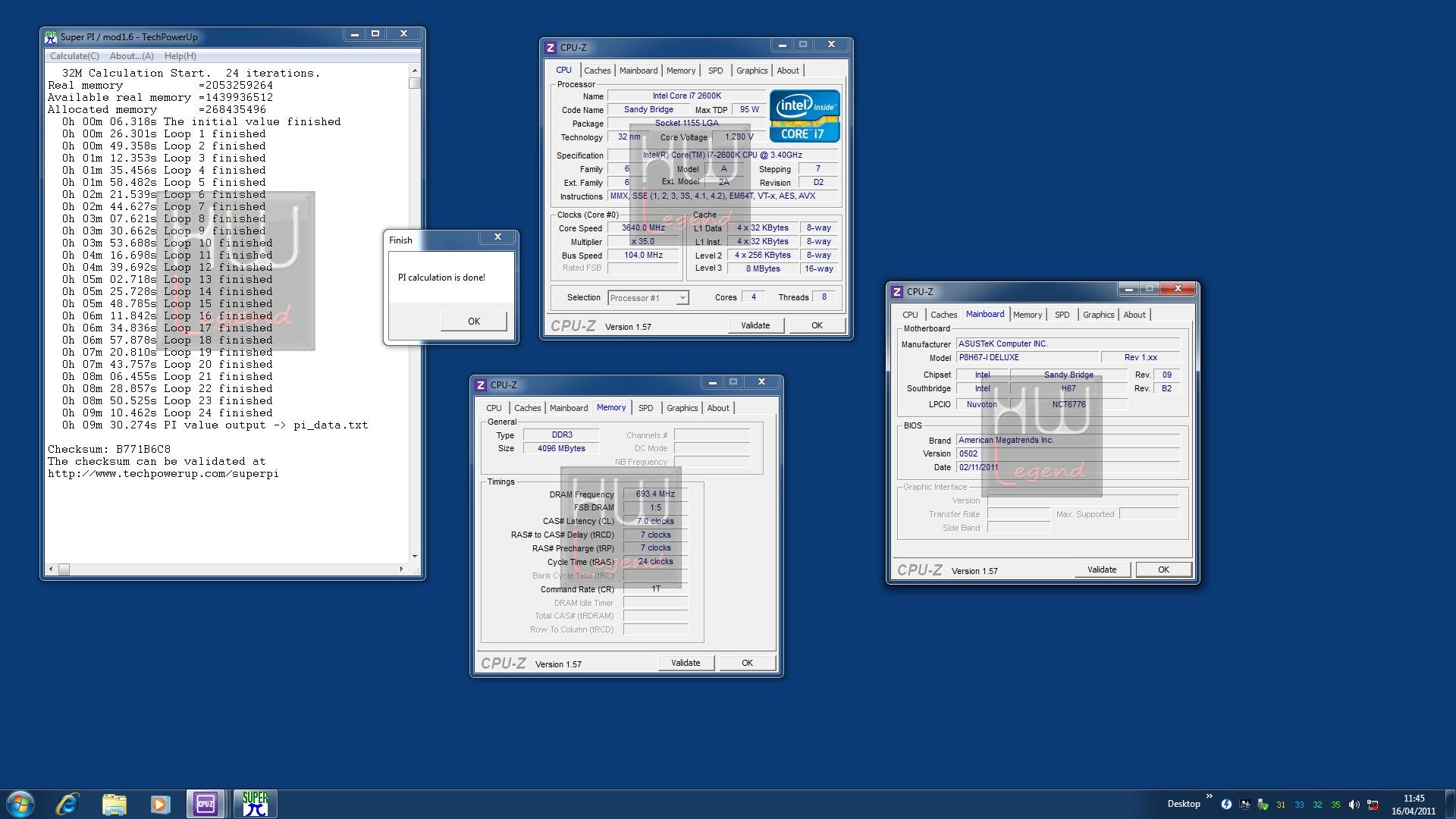Screen dimensions: 1456x819
Task: Switch to Graphics tab in the CPU-tab CPU-Z window
Action: pyautogui.click(x=752, y=71)
